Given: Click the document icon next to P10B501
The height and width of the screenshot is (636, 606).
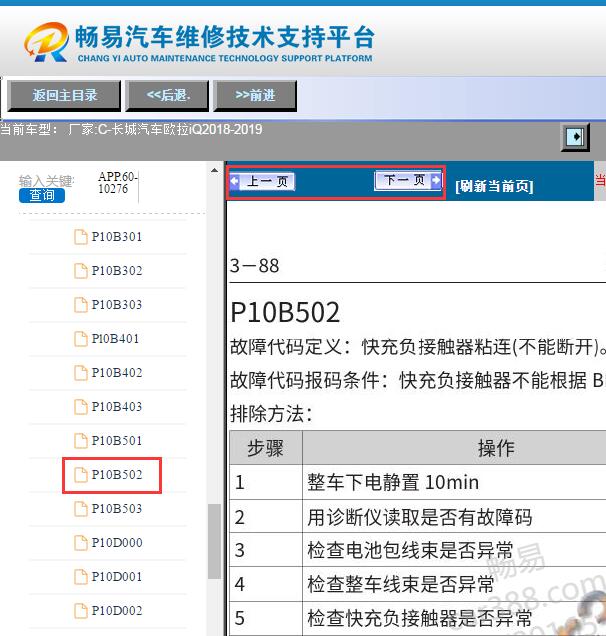Looking at the screenshot, I should pyautogui.click(x=81, y=441).
